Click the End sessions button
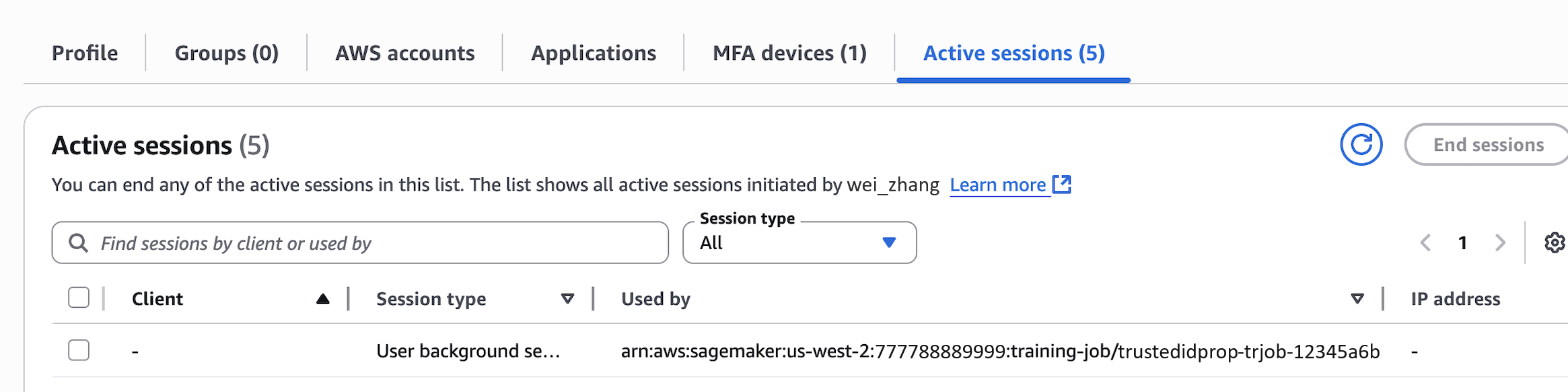Image resolution: width=1568 pixels, height=392 pixels. coord(1489,144)
